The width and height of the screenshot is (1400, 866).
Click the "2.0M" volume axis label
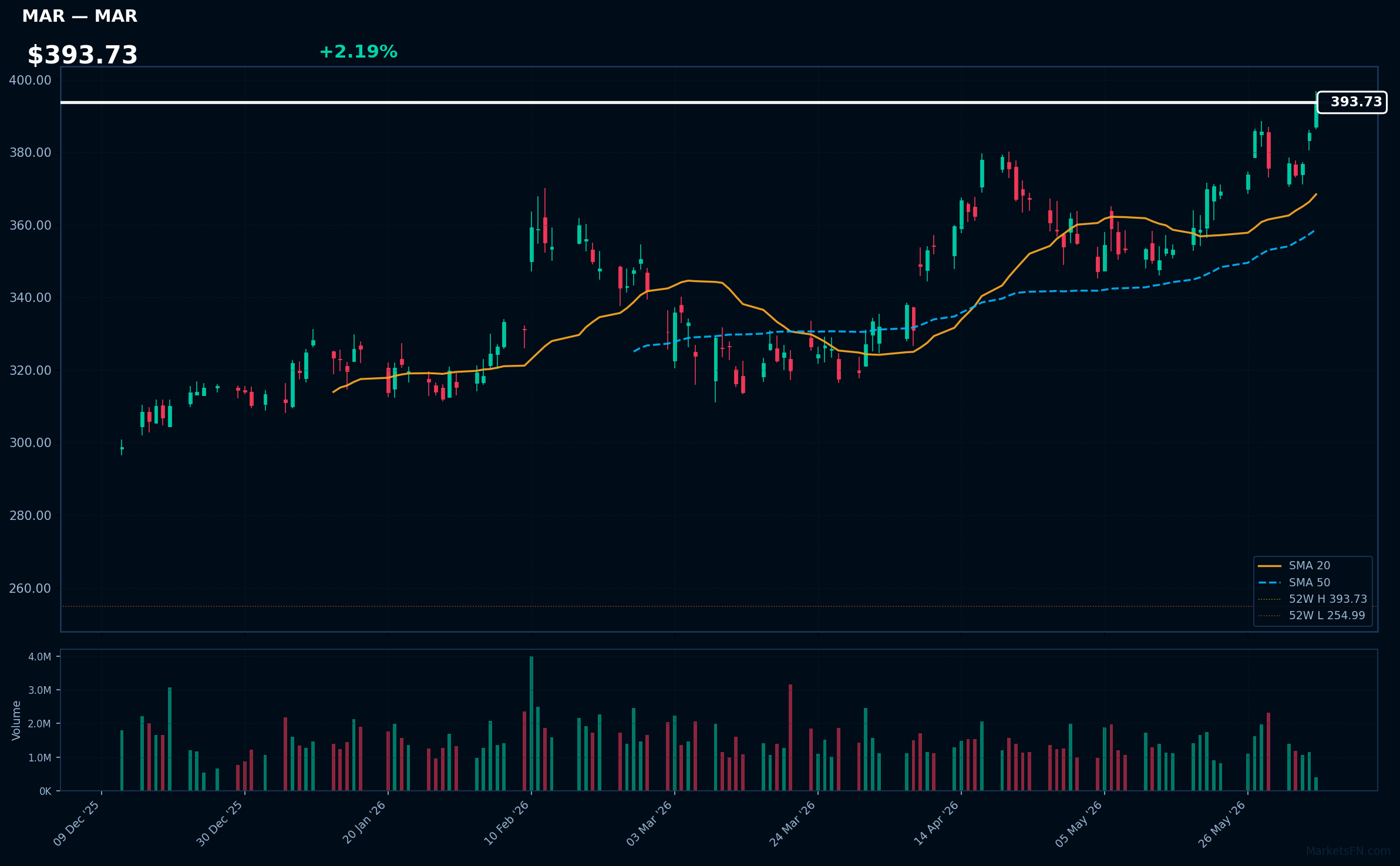(39, 724)
